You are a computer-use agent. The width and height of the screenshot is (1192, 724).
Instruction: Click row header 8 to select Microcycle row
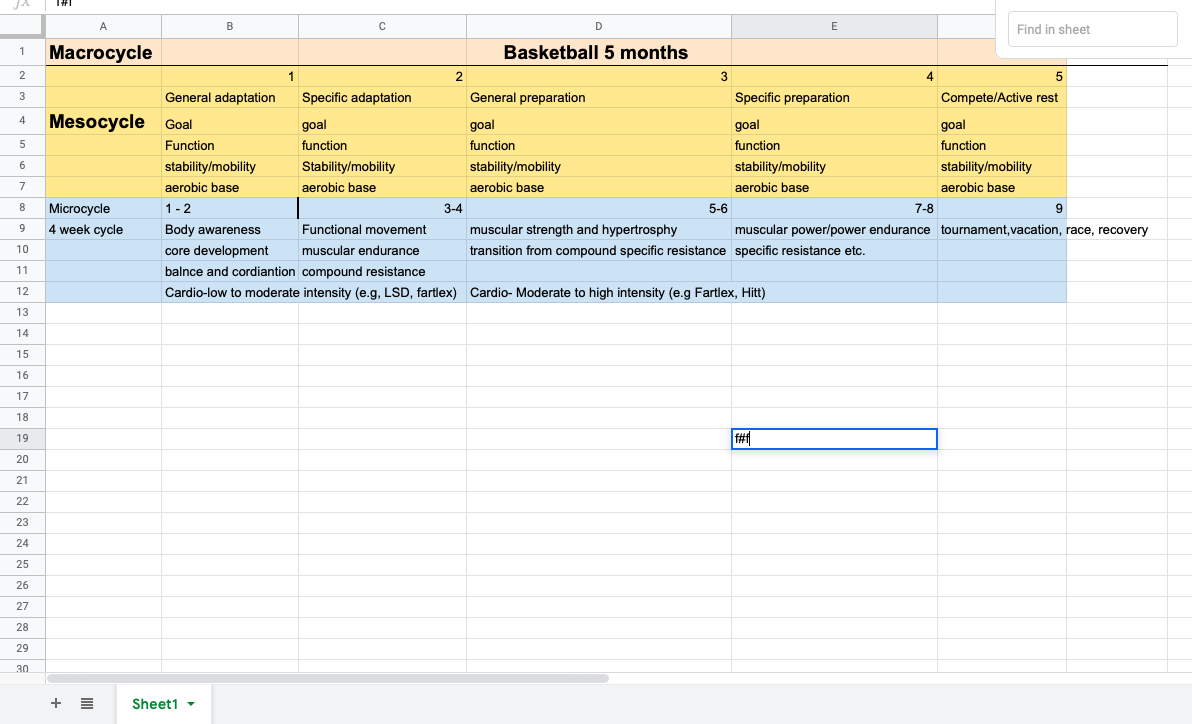[21, 208]
